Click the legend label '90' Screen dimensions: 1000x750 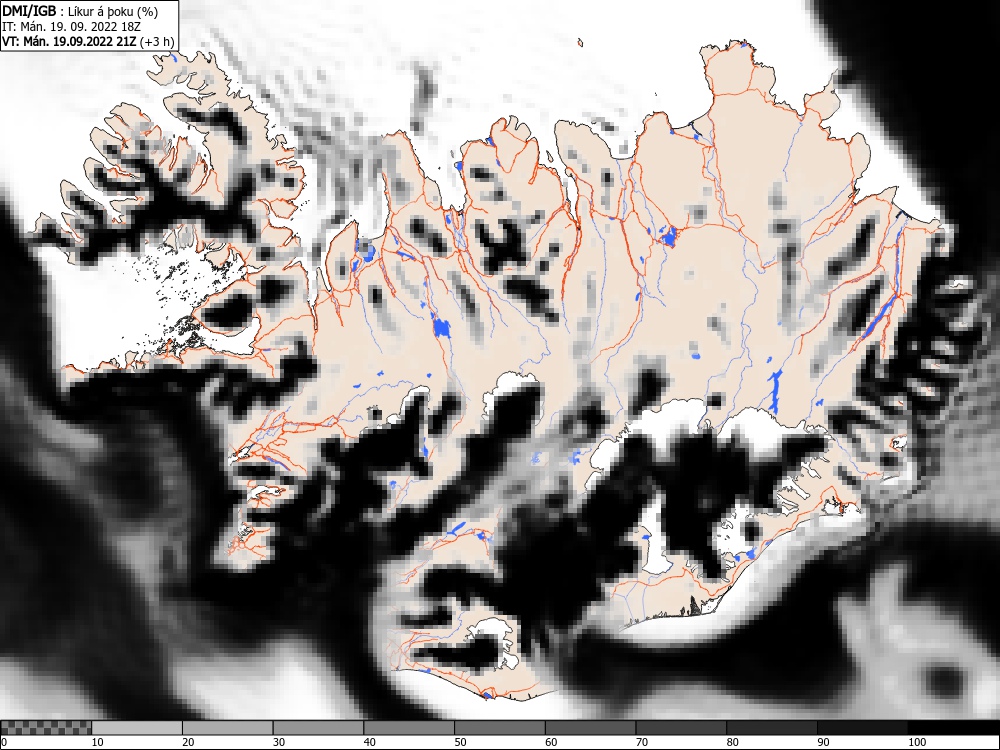coord(823,742)
